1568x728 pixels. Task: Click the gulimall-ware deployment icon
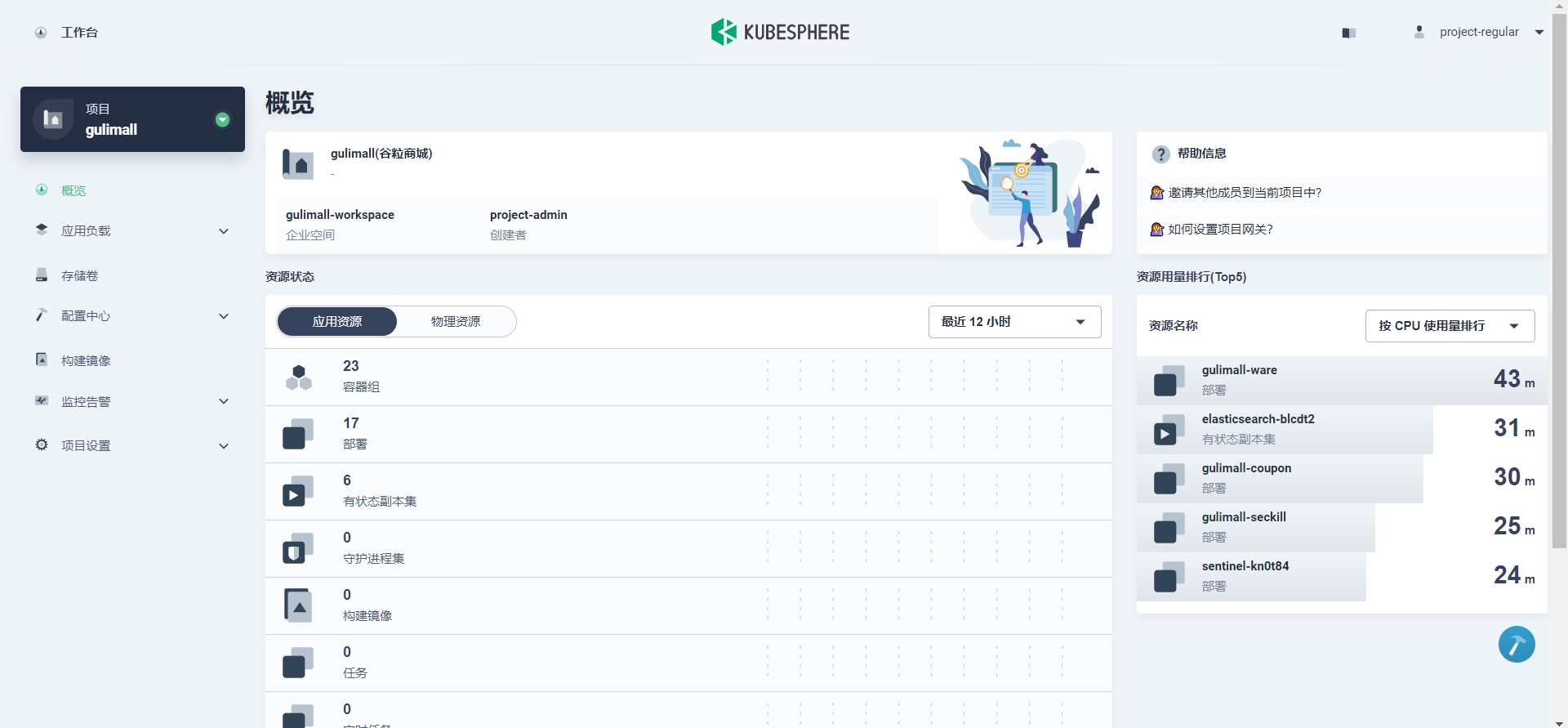(x=1169, y=381)
